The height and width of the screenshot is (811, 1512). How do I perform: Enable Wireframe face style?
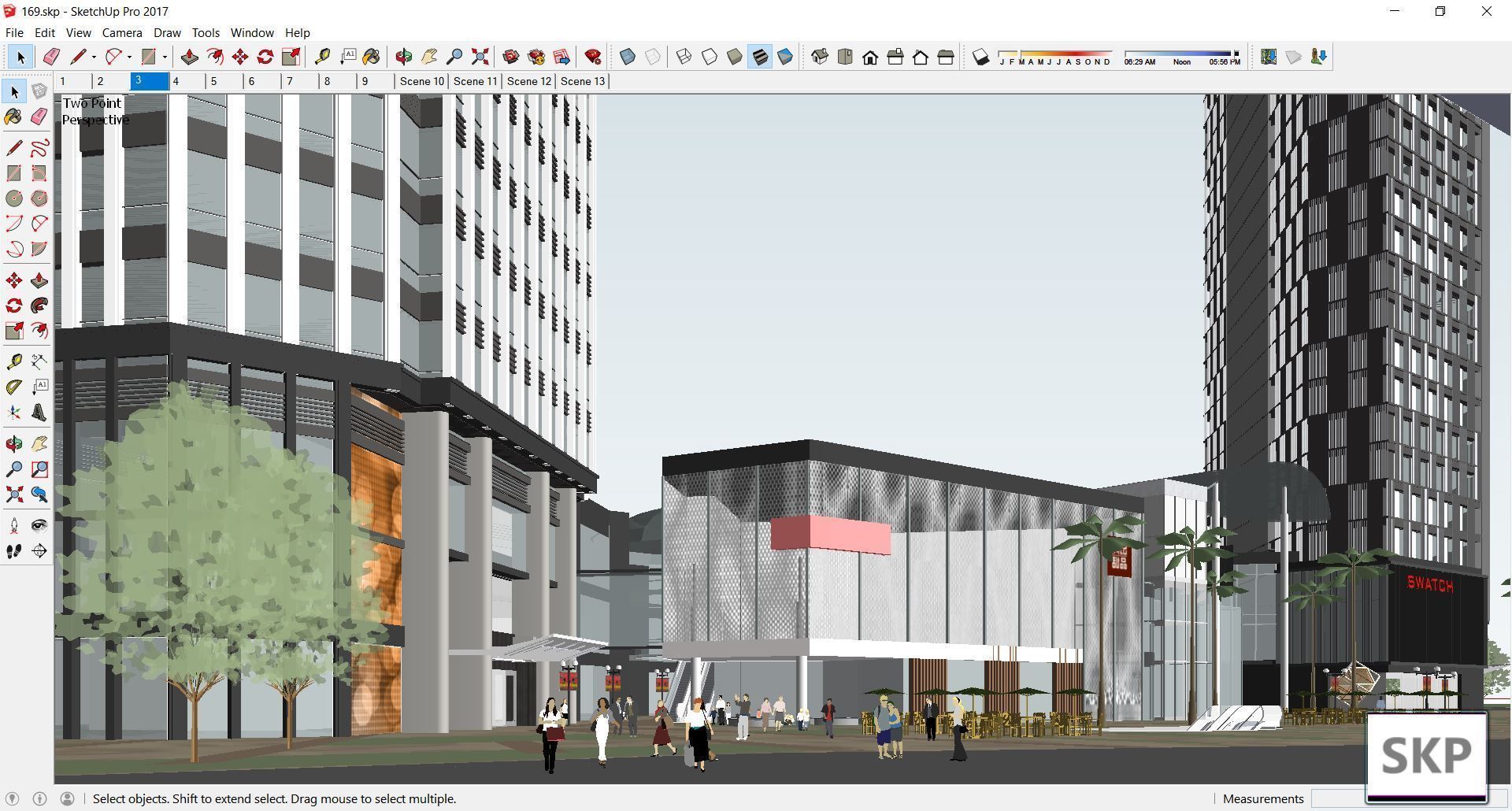click(684, 57)
